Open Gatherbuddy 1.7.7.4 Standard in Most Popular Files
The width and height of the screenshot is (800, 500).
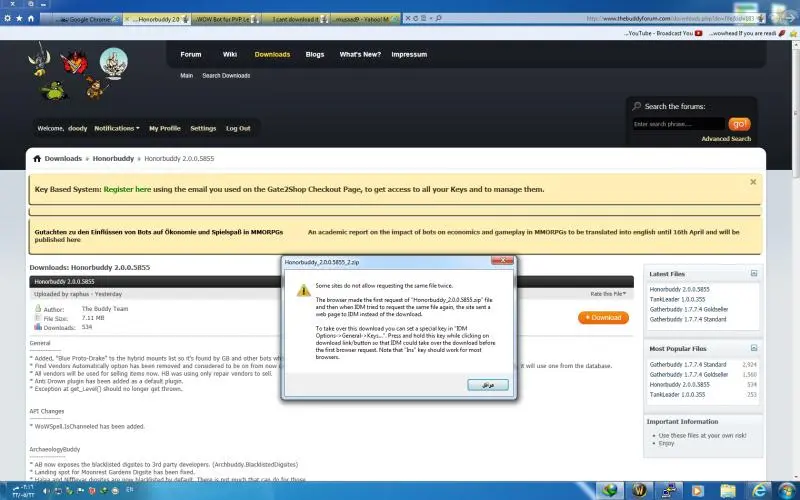pos(688,365)
